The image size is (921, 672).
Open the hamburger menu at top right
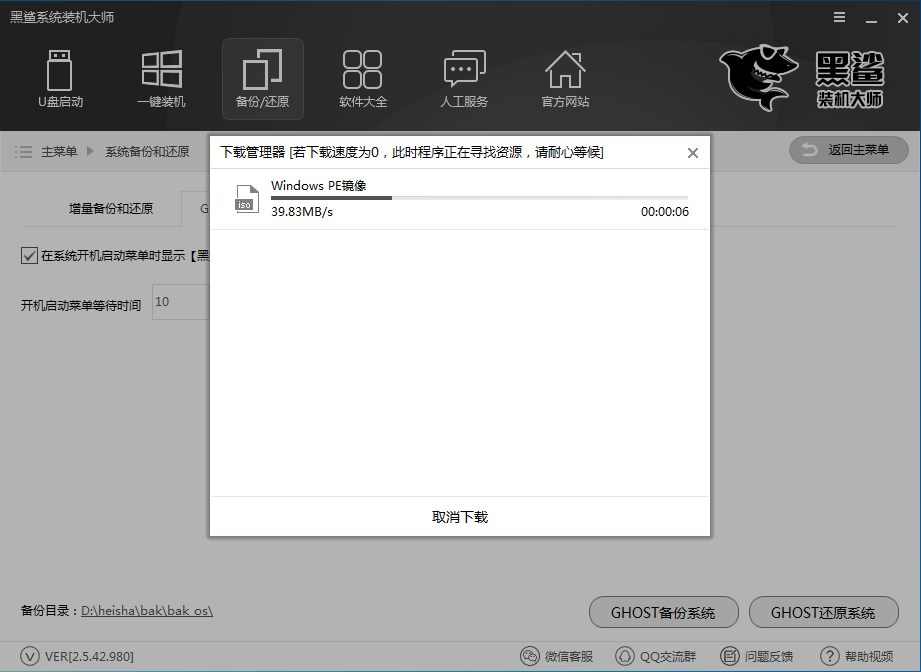[x=838, y=16]
